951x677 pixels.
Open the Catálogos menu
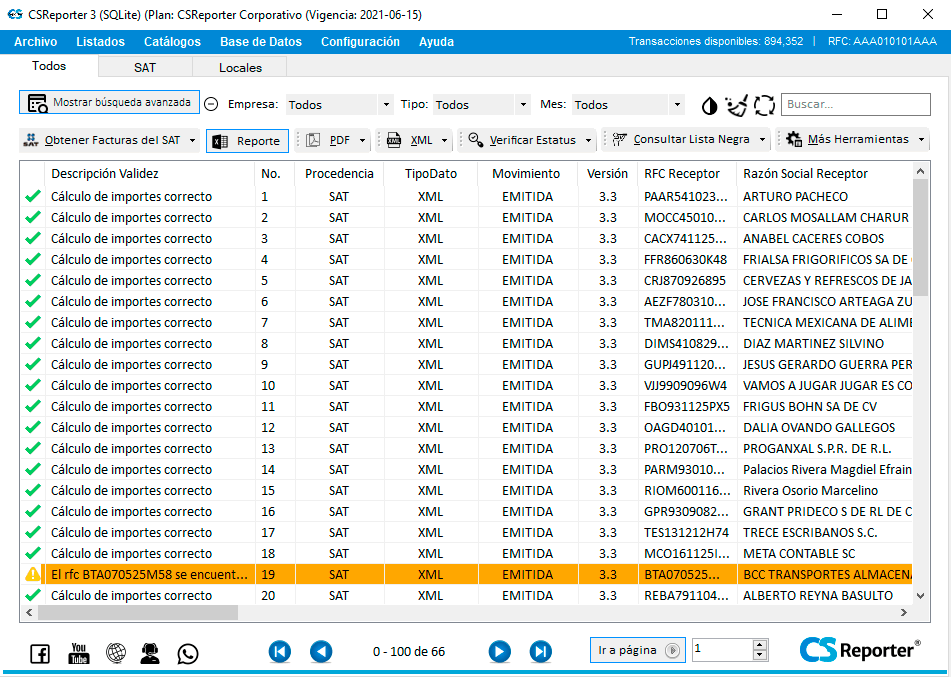pyautogui.click(x=172, y=42)
